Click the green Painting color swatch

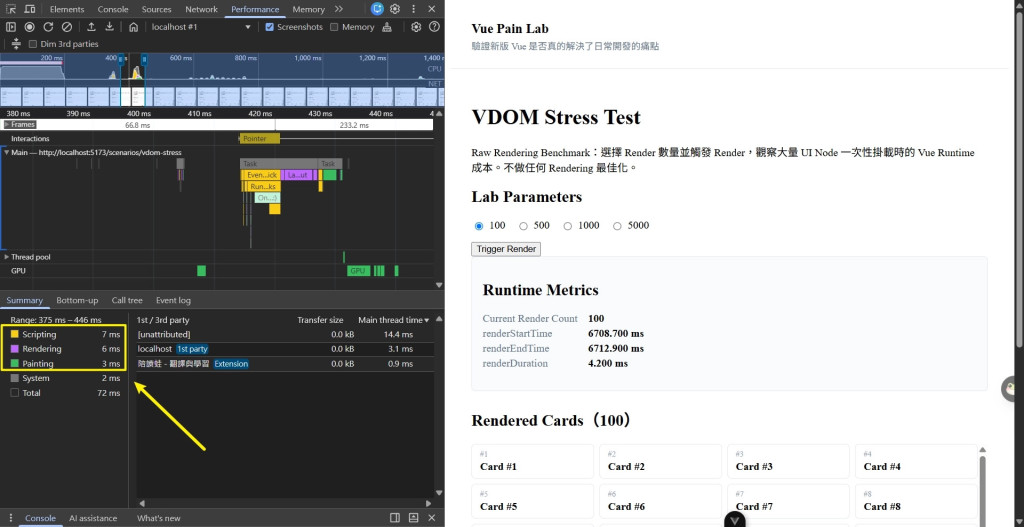click(15, 364)
